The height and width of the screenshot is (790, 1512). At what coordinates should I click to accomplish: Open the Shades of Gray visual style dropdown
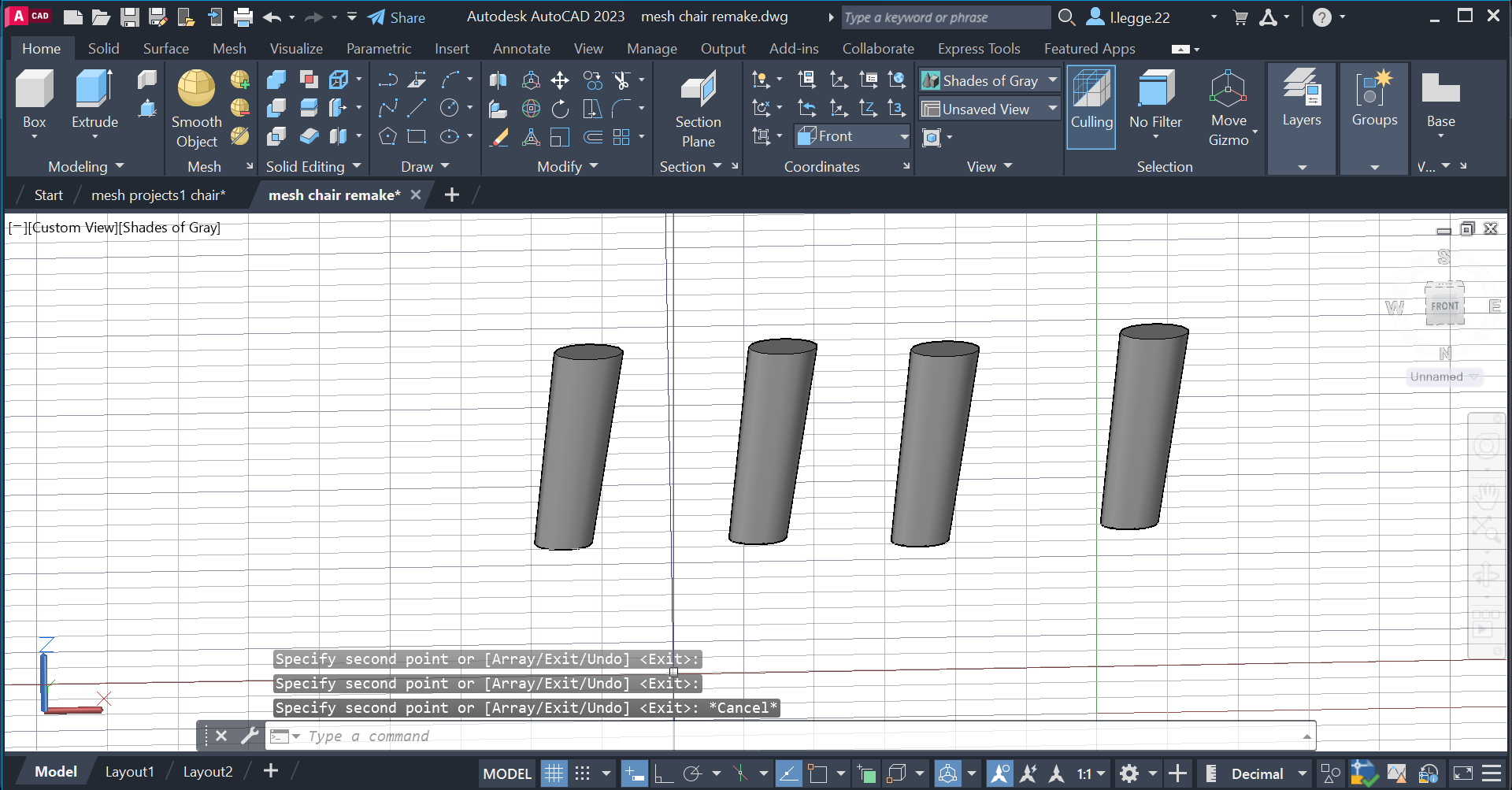pos(989,80)
